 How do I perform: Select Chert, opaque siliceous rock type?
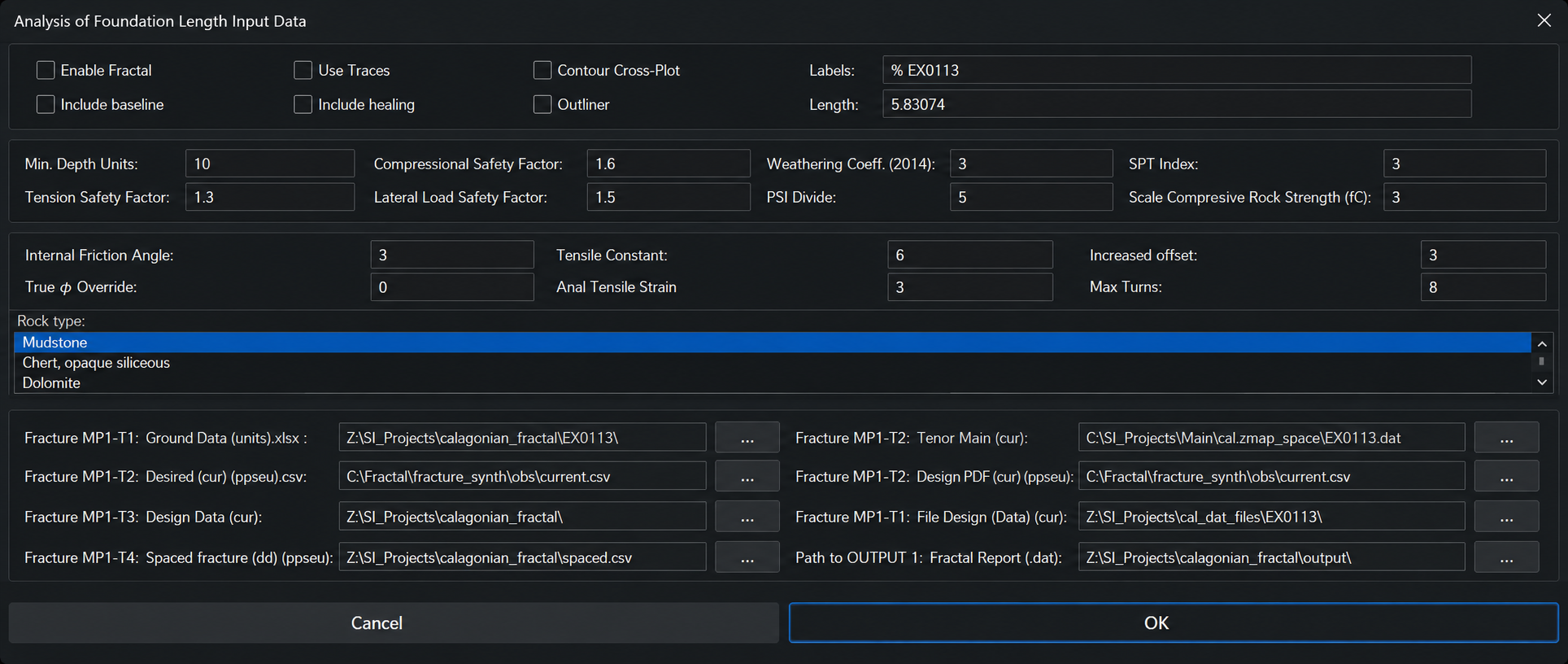pyautogui.click(x=773, y=363)
